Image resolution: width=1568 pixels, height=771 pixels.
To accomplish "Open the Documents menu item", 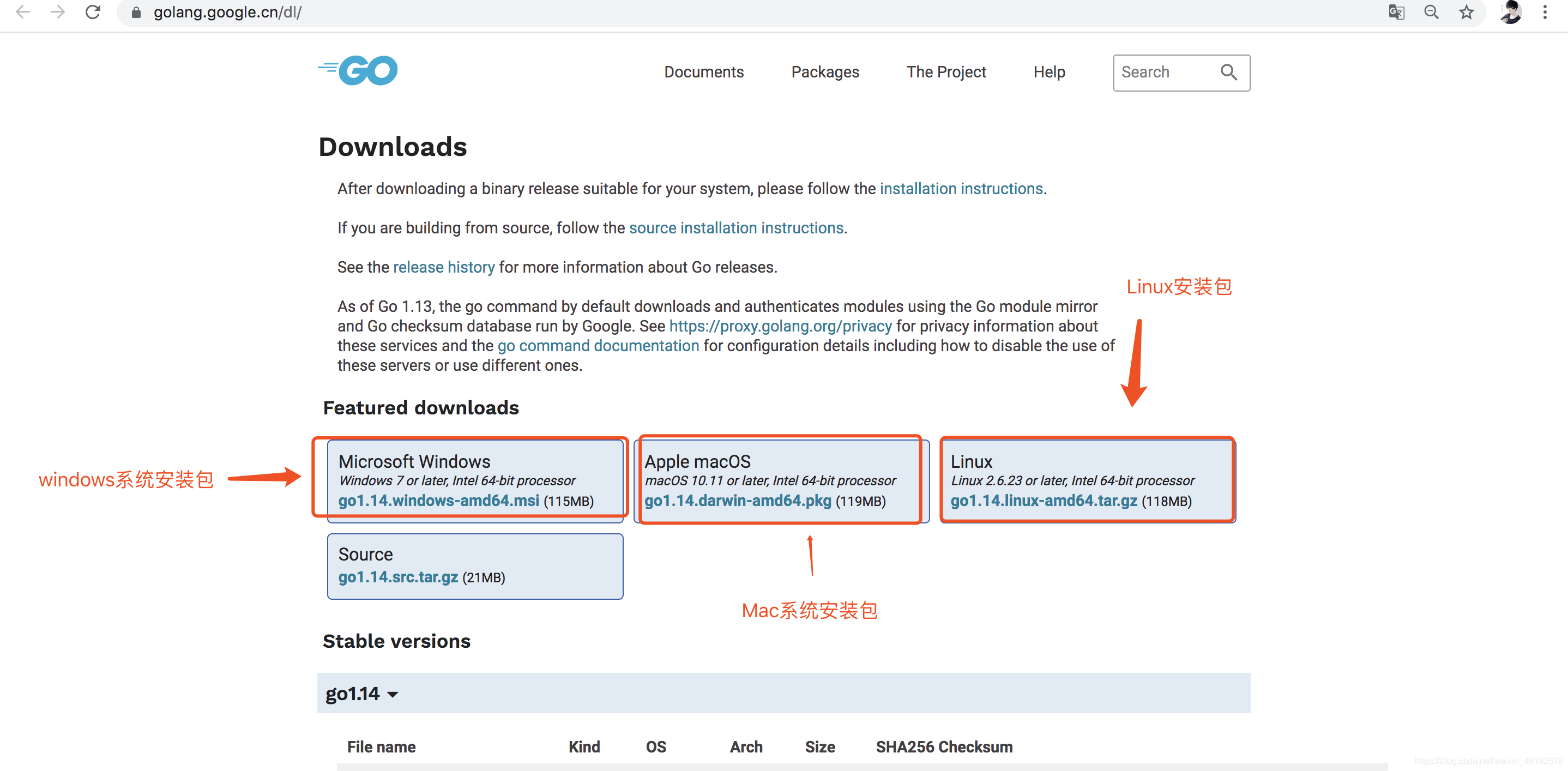I will tap(704, 72).
